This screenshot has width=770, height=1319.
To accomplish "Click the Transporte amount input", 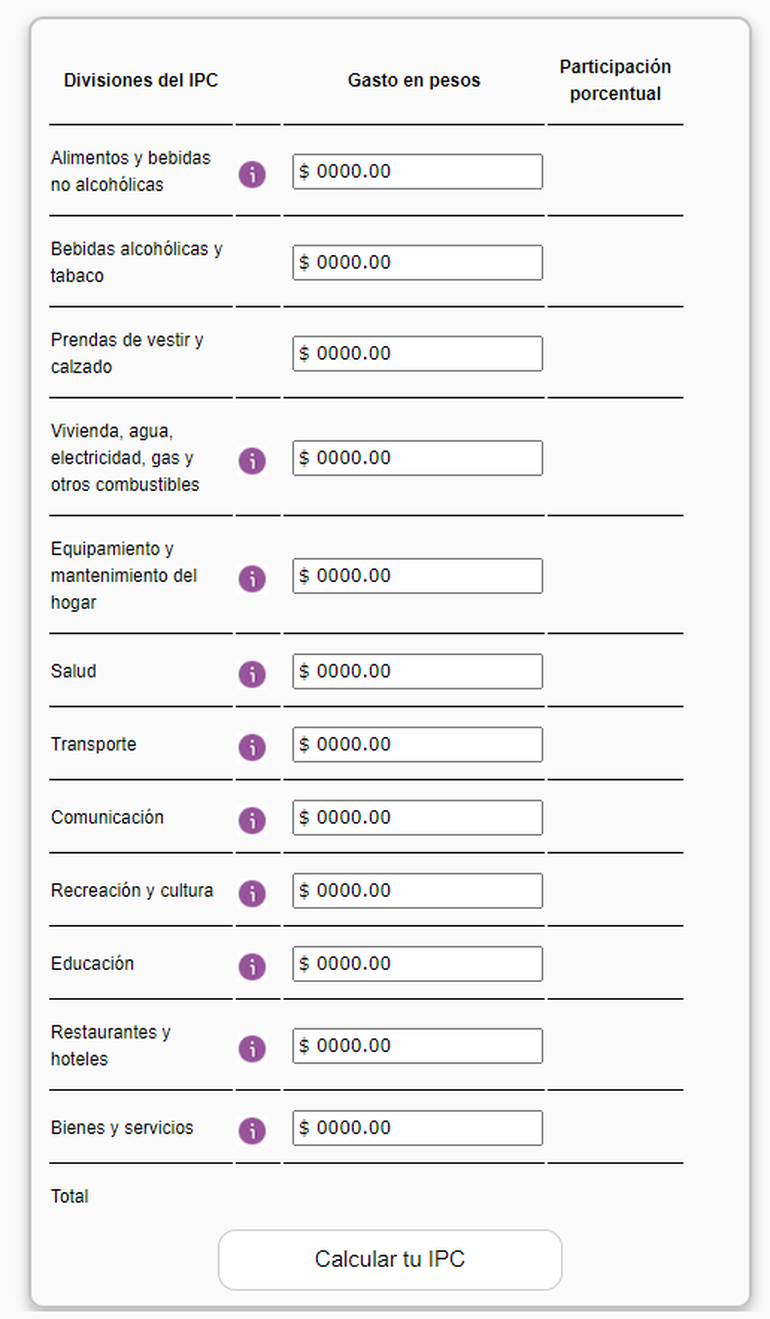I will click(x=418, y=744).
